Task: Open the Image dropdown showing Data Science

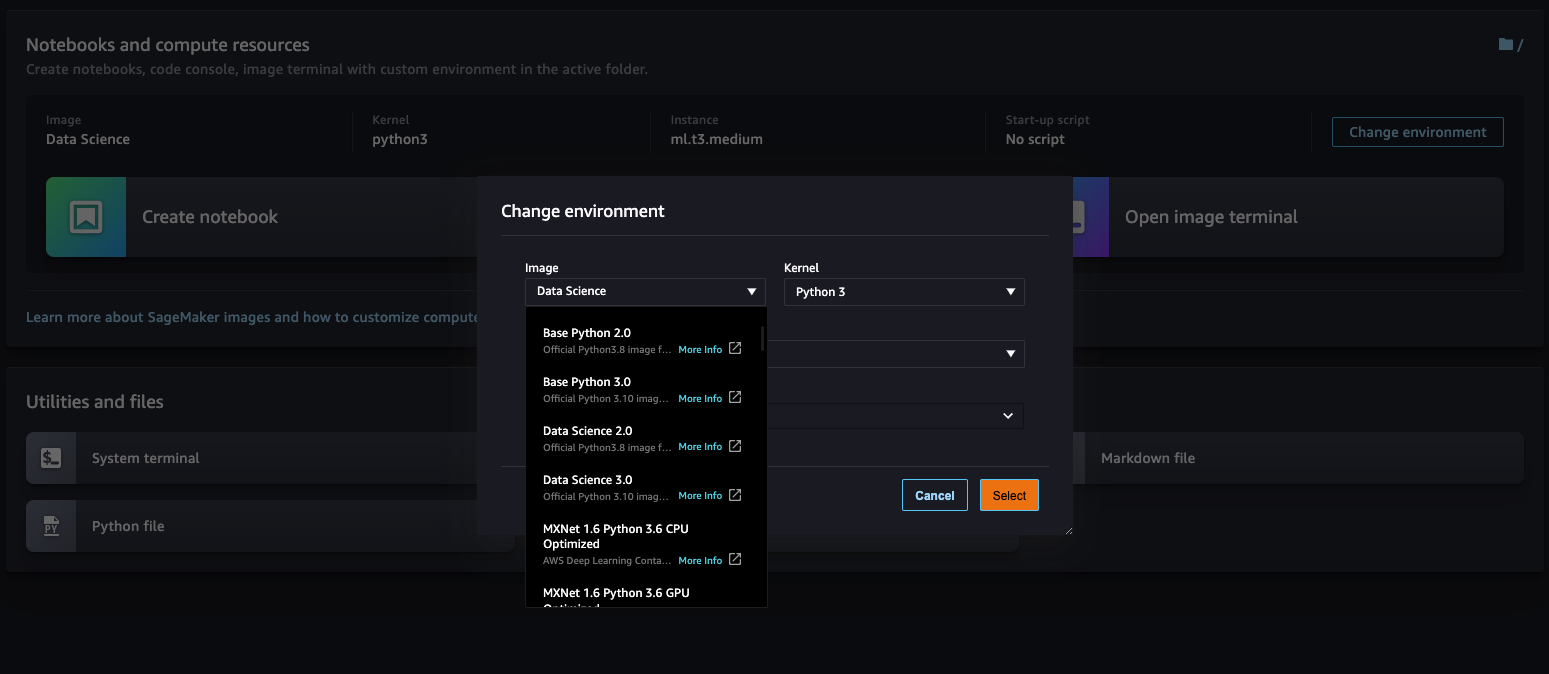Action: point(645,291)
